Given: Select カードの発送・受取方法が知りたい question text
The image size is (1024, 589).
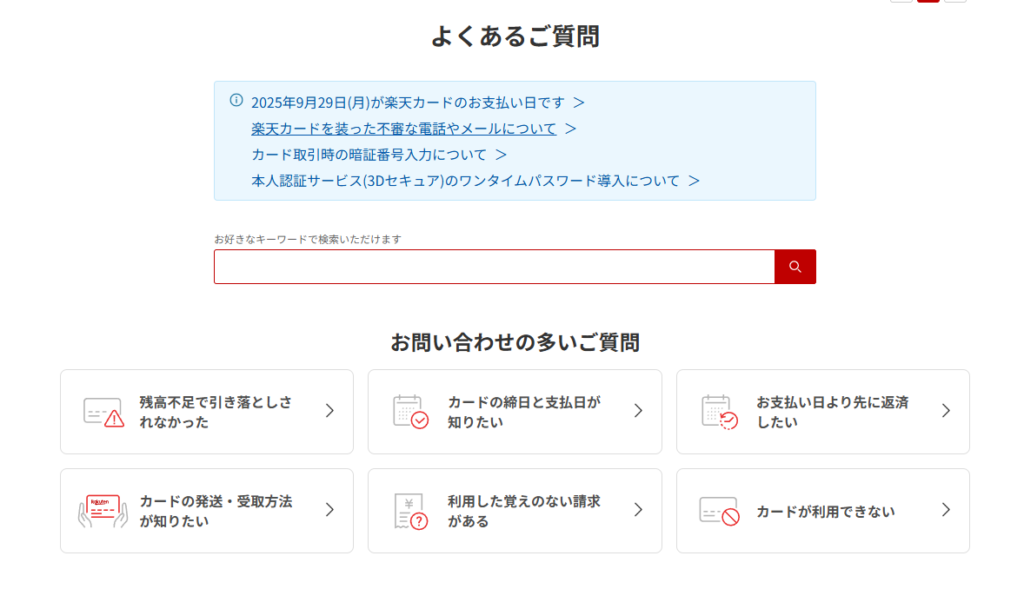Looking at the screenshot, I should (x=216, y=511).
